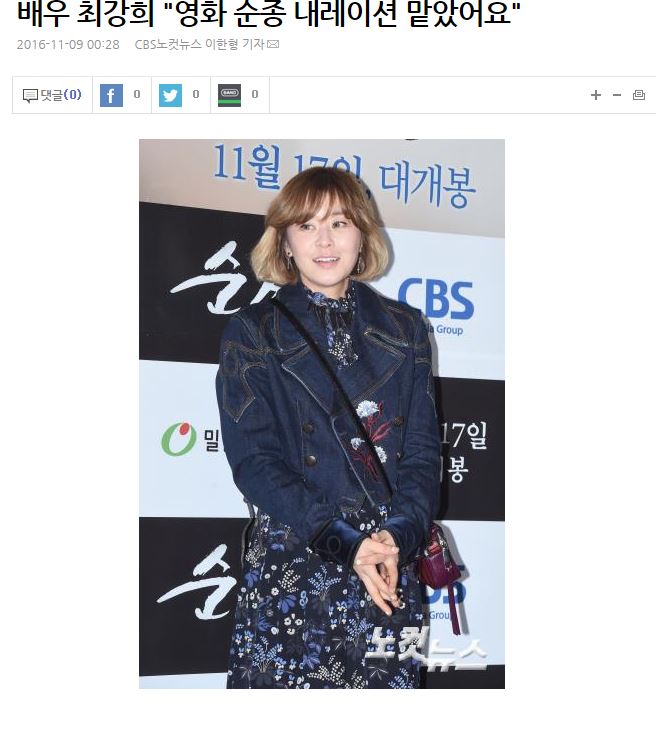The width and height of the screenshot is (656, 741).
Task: Click the article headline about 최강희
Action: 268,13
